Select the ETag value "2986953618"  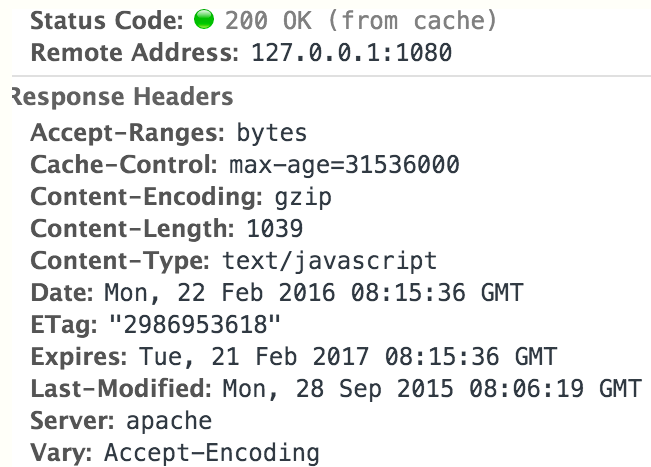[x=195, y=324]
